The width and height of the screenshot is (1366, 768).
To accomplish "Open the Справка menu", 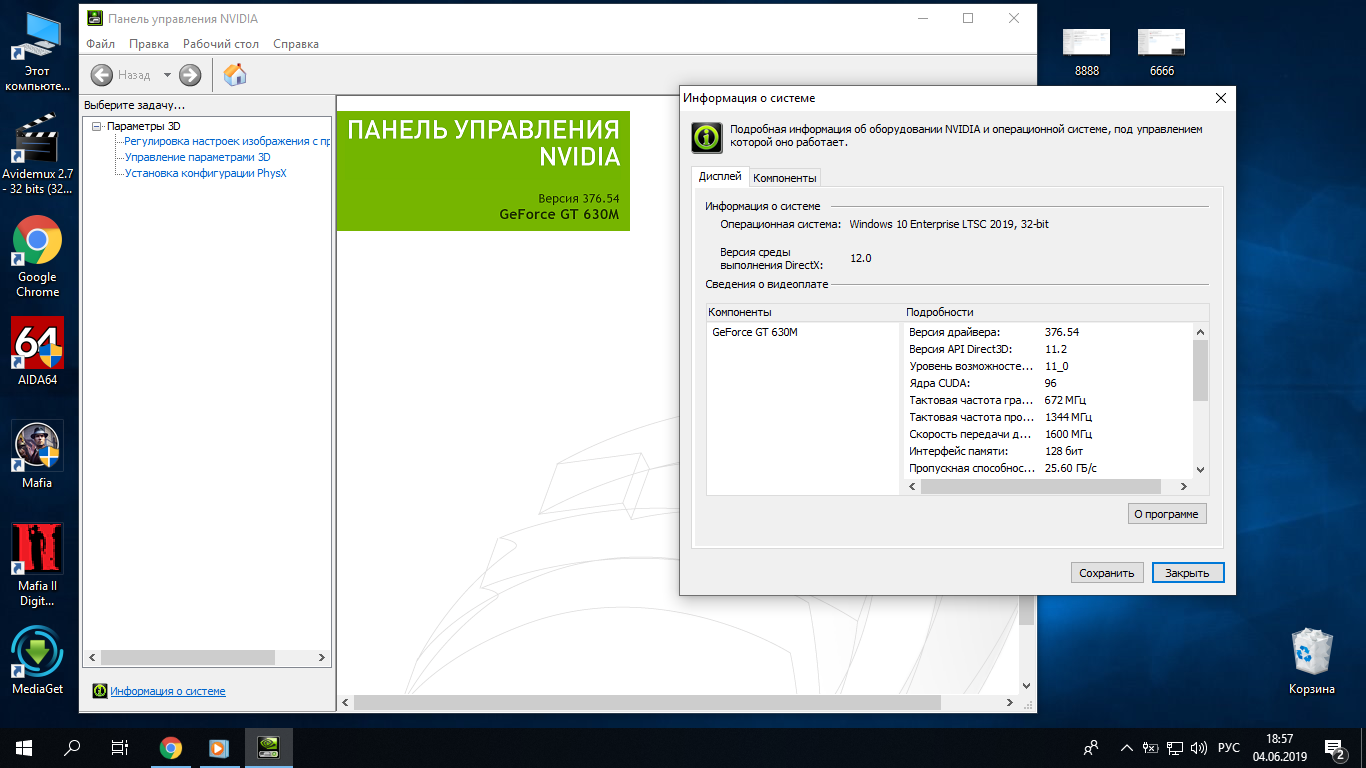I will pyautogui.click(x=296, y=44).
